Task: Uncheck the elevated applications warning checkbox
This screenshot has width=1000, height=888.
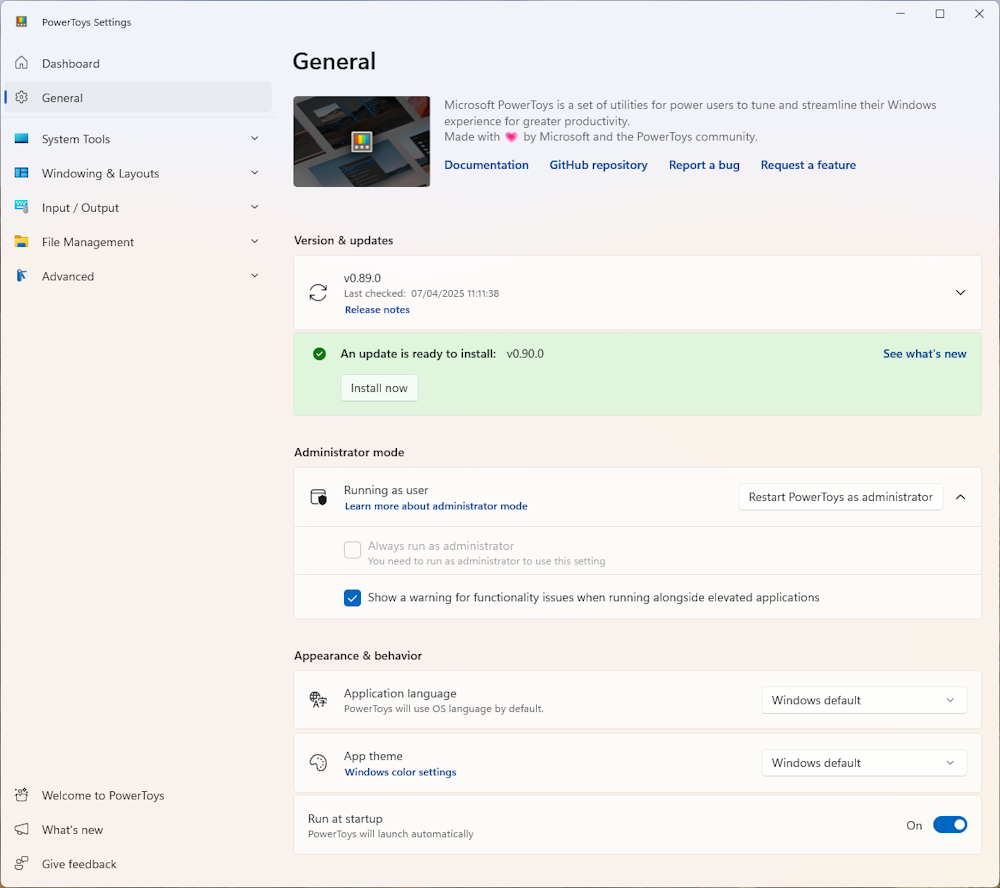Action: 352,598
